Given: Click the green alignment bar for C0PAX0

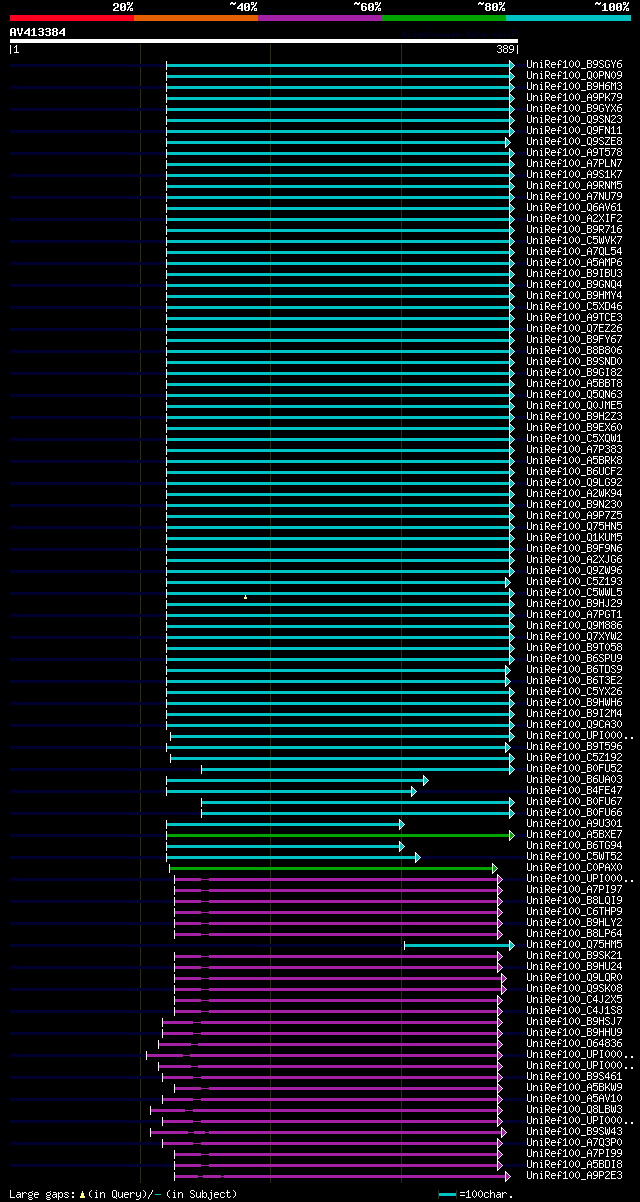Looking at the screenshot, I should pyautogui.click(x=334, y=868).
